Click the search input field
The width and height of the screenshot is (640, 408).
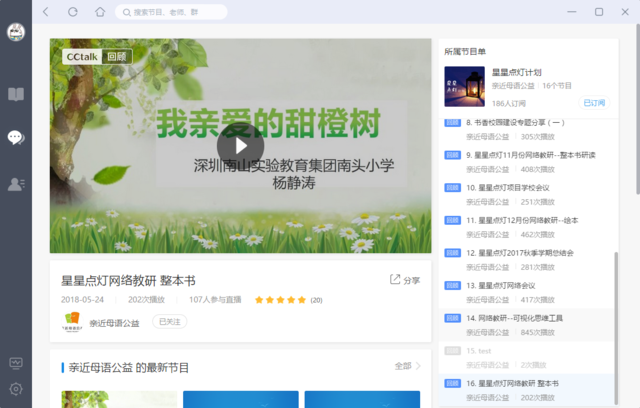point(170,12)
